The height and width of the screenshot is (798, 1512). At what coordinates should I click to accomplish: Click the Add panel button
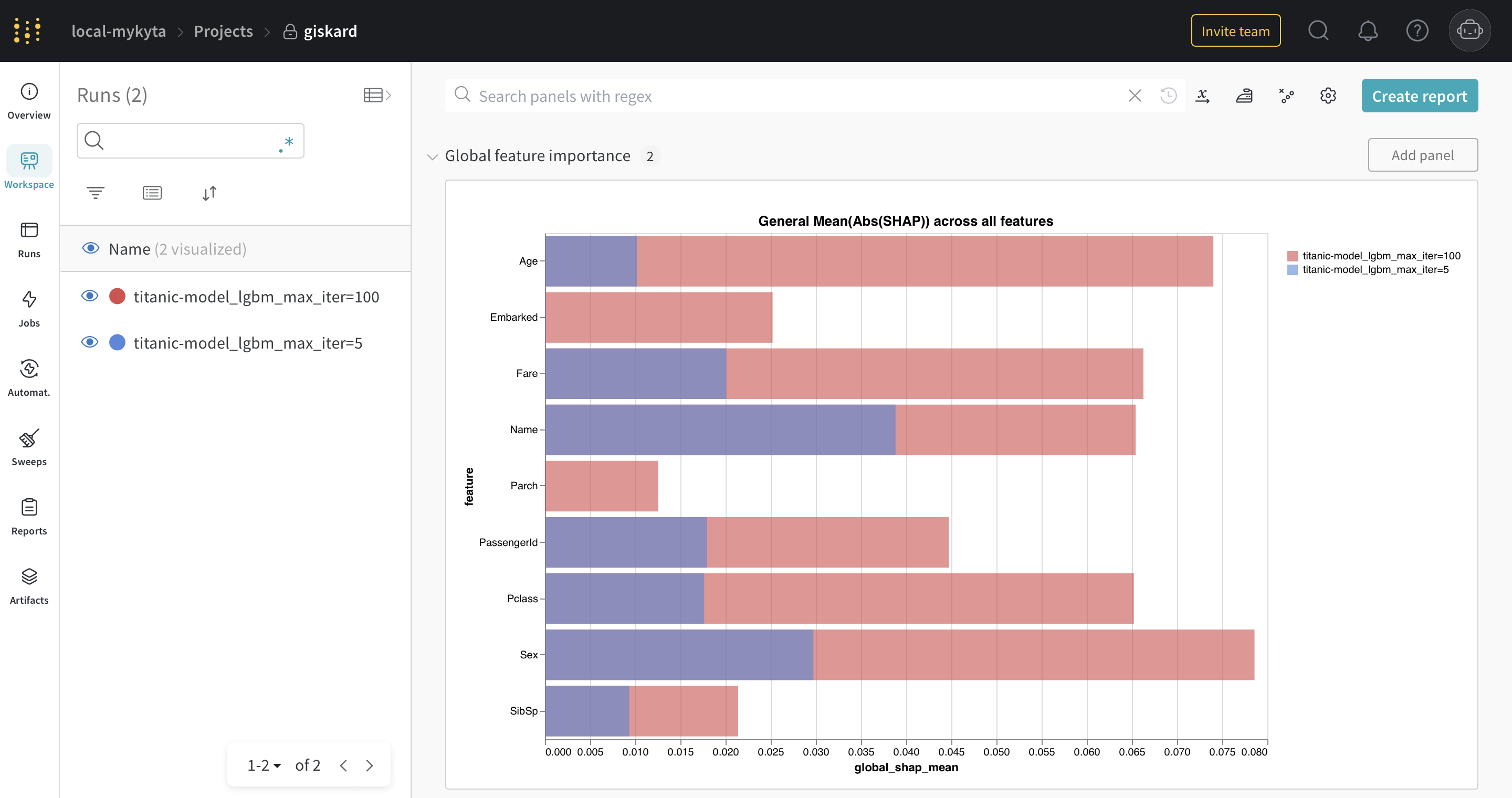tap(1422, 155)
